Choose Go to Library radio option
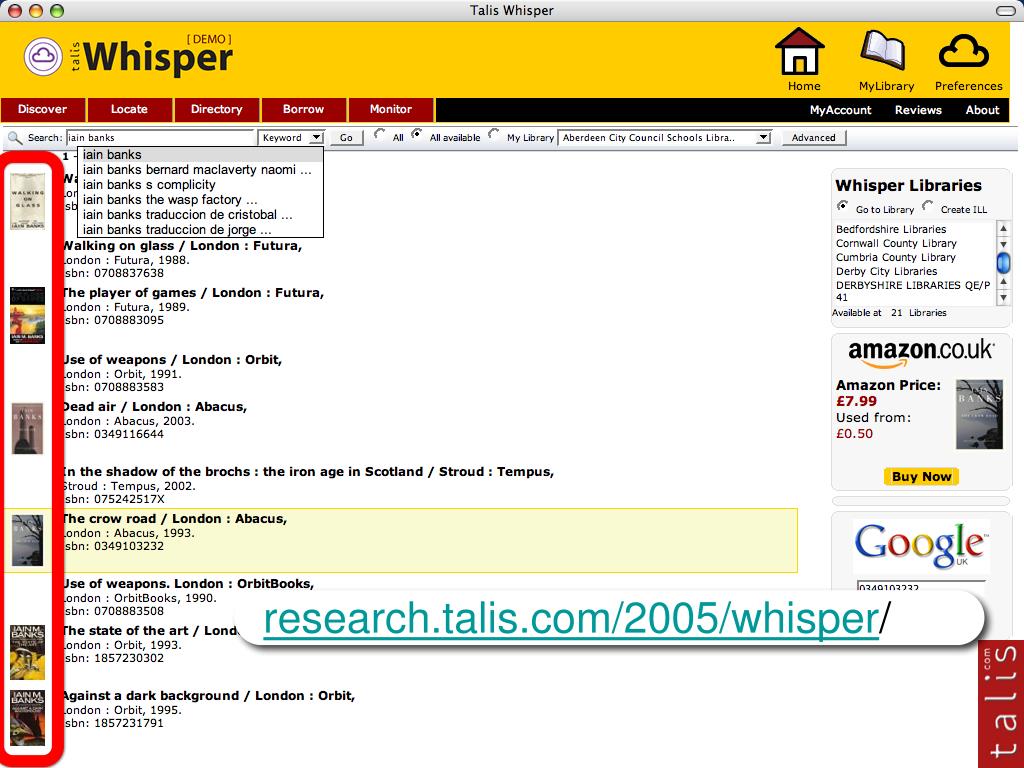The height and width of the screenshot is (768, 1024). coord(842,206)
